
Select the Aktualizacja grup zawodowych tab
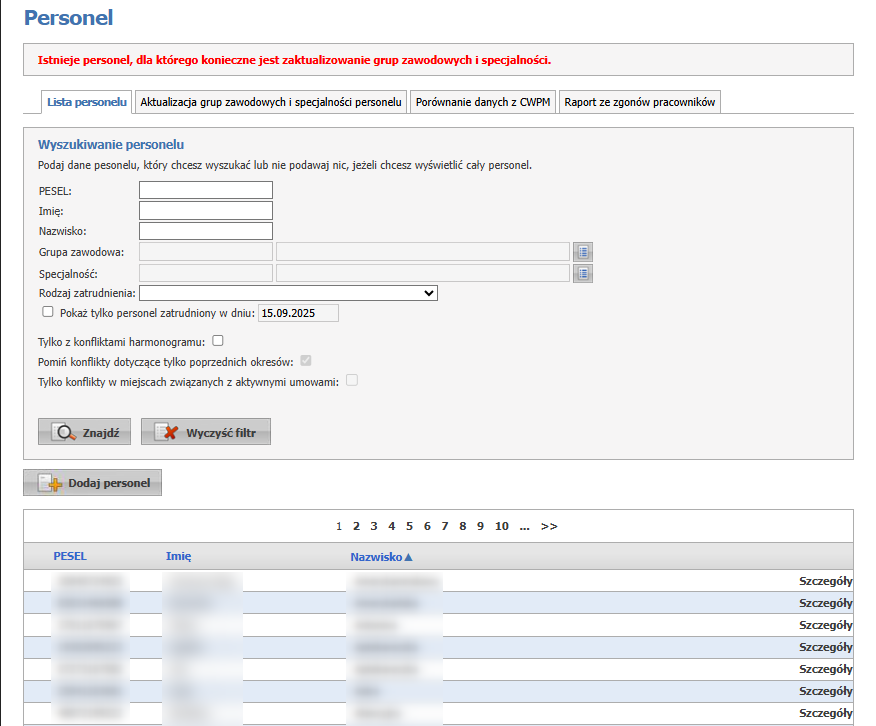270,101
